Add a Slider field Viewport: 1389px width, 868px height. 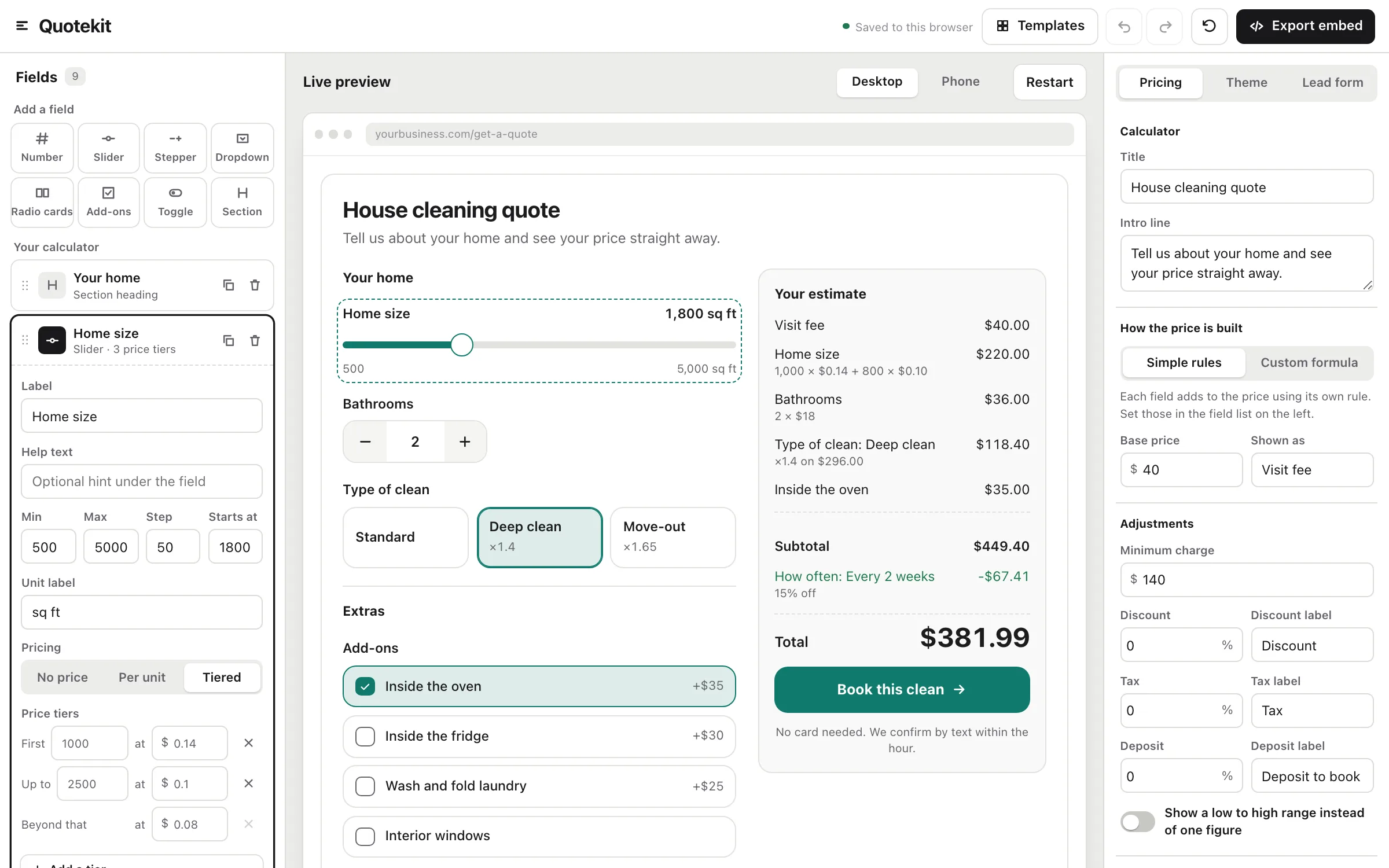(x=109, y=148)
